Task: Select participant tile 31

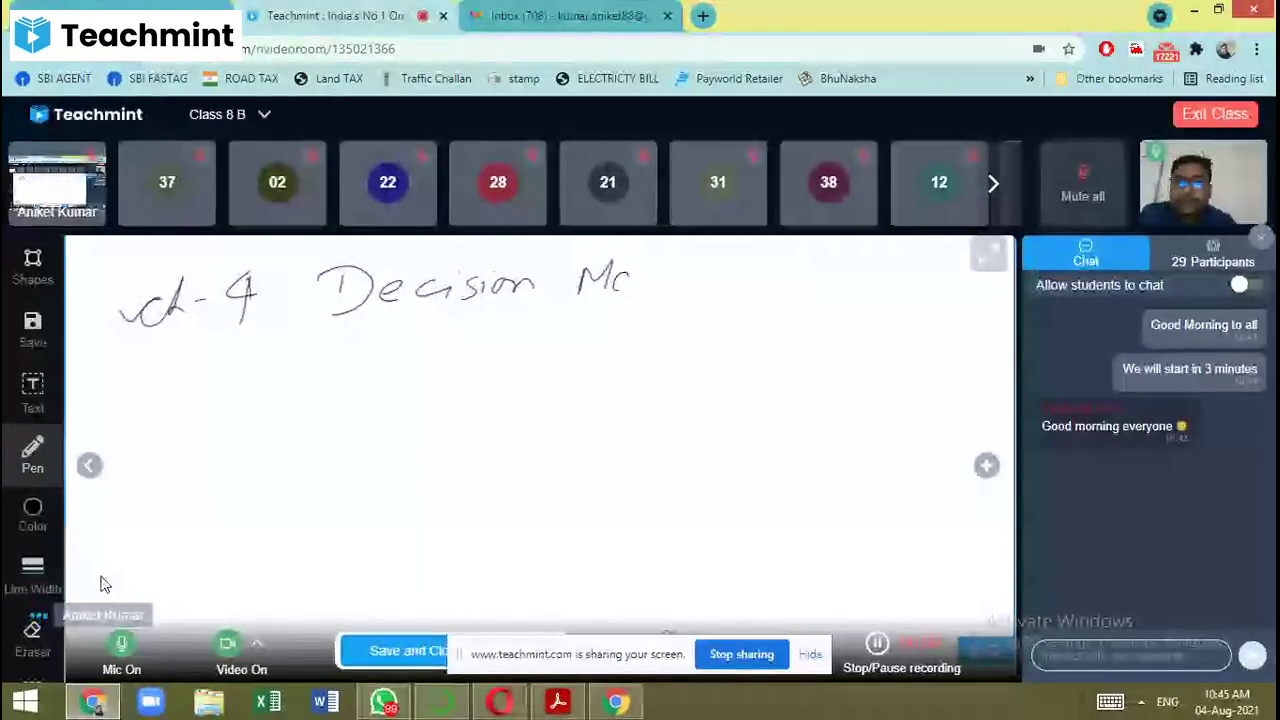Action: click(x=718, y=183)
